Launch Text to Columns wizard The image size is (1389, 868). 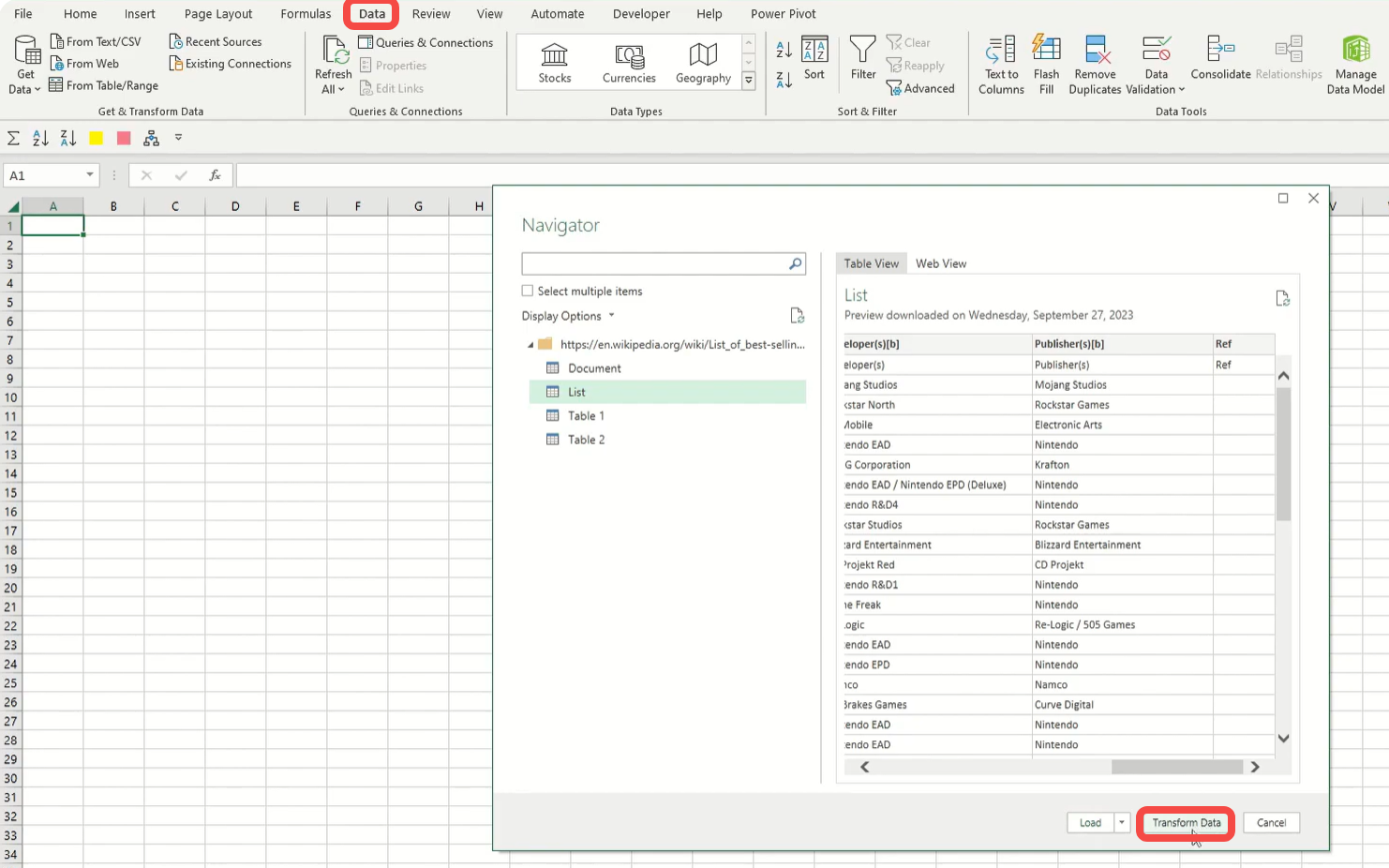pyautogui.click(x=1001, y=65)
